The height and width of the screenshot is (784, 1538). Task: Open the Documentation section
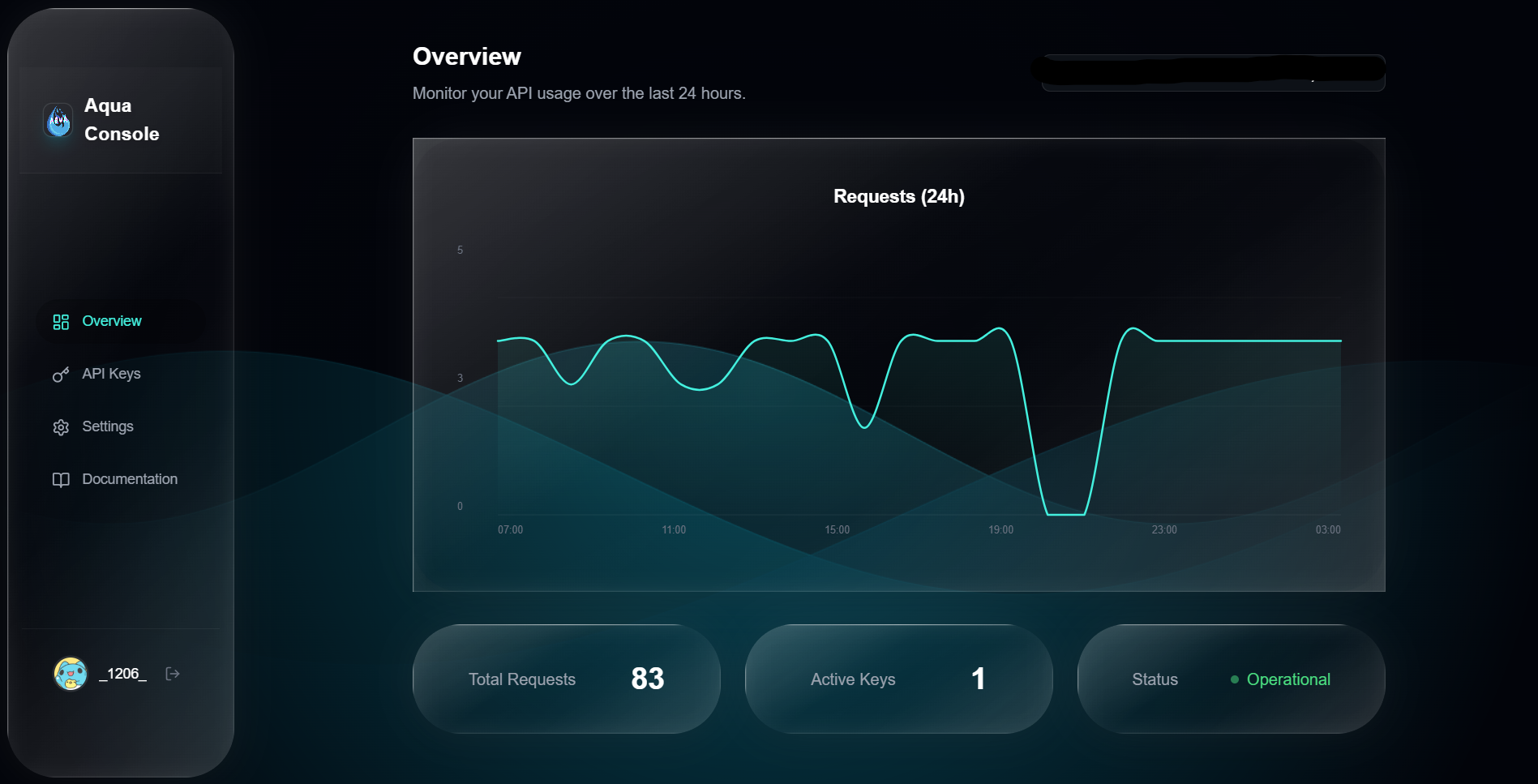tap(130, 479)
